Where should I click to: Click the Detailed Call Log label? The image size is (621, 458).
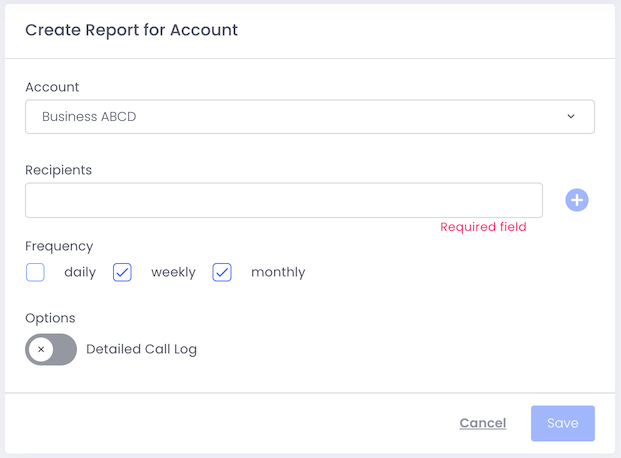[x=141, y=349]
